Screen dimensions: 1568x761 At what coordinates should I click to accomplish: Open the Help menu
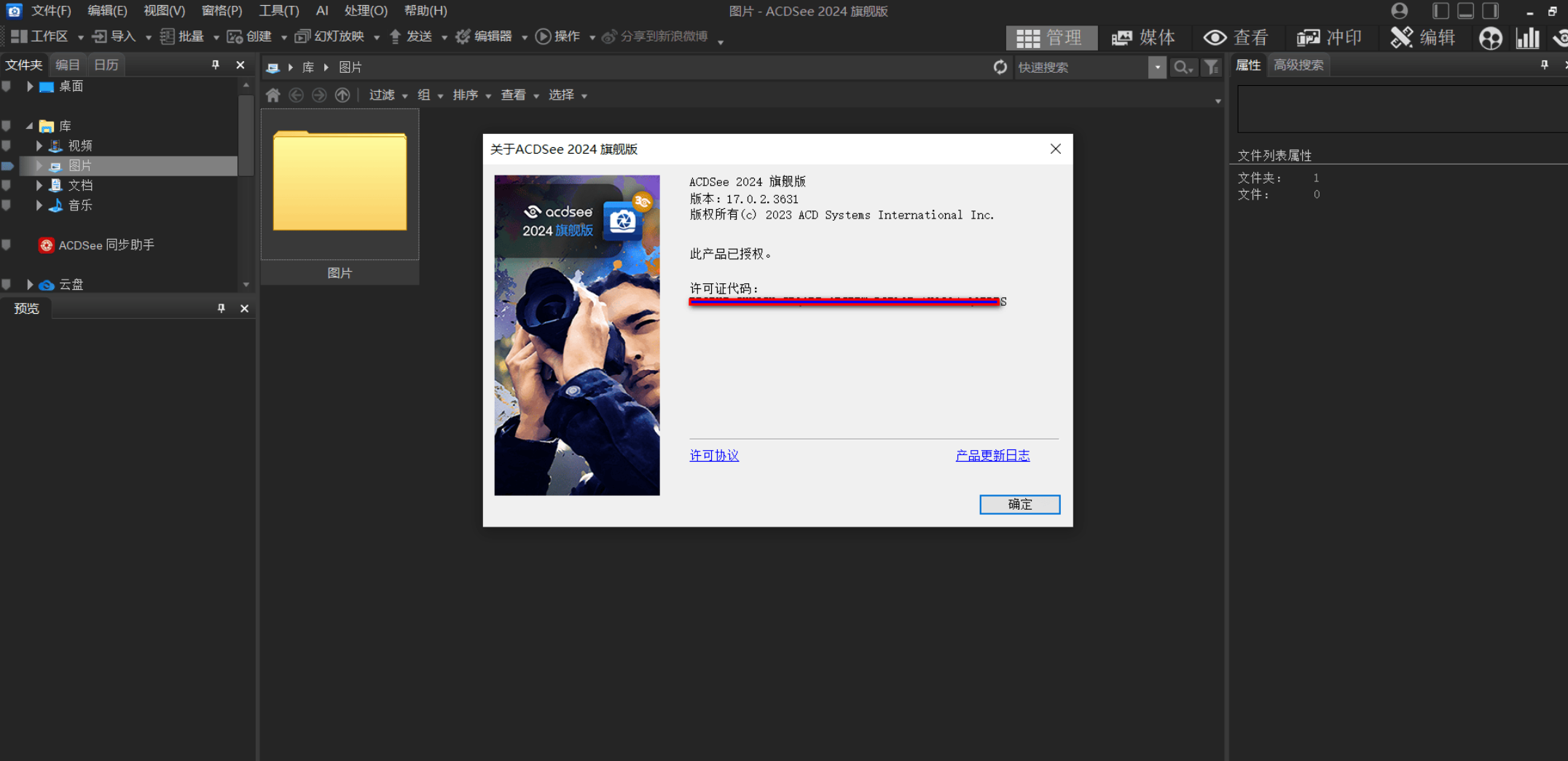pos(426,11)
